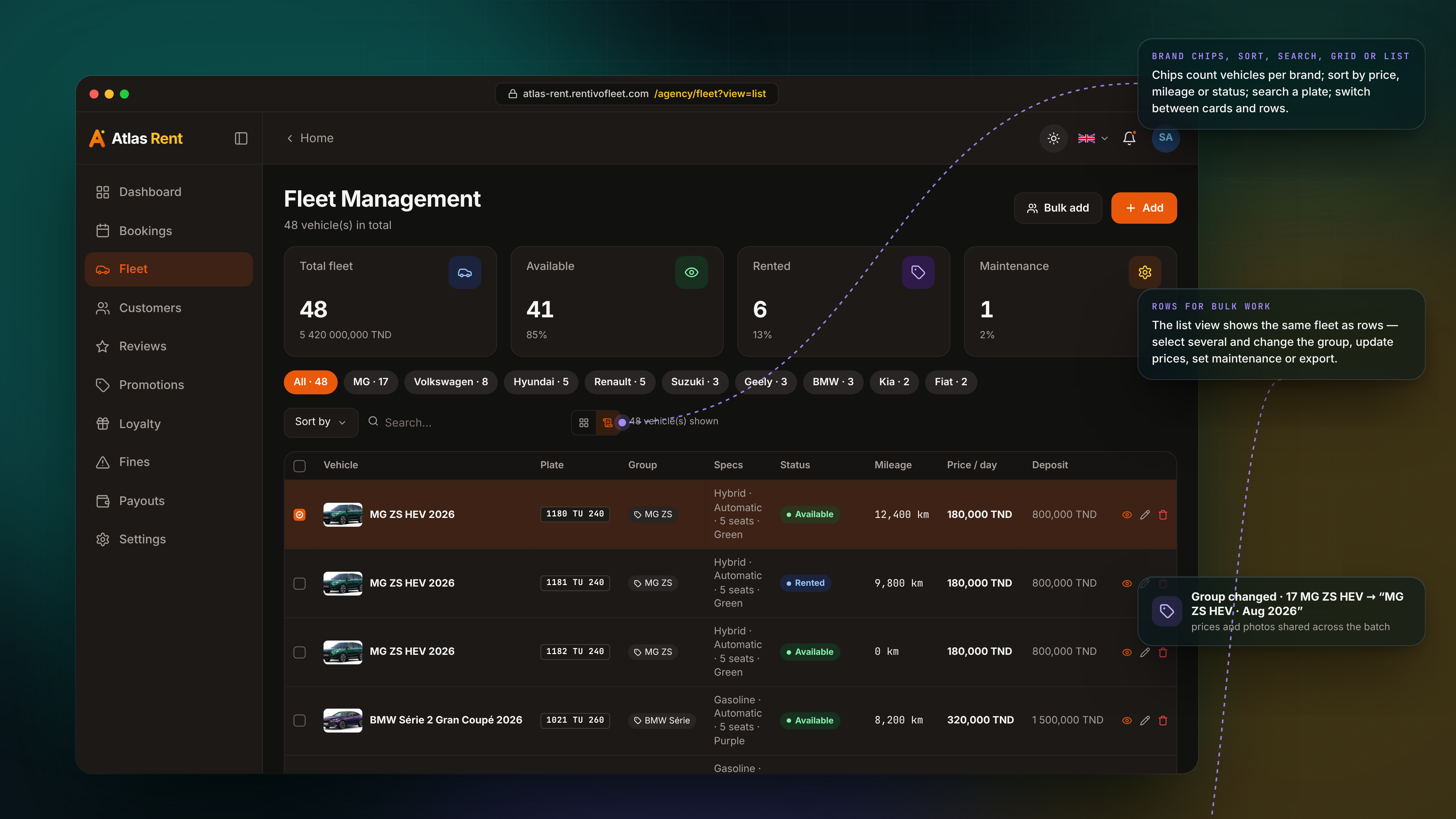Delete MG ZS HEV plate 1180
Screen dimensions: 1456x819
[x=1163, y=515]
